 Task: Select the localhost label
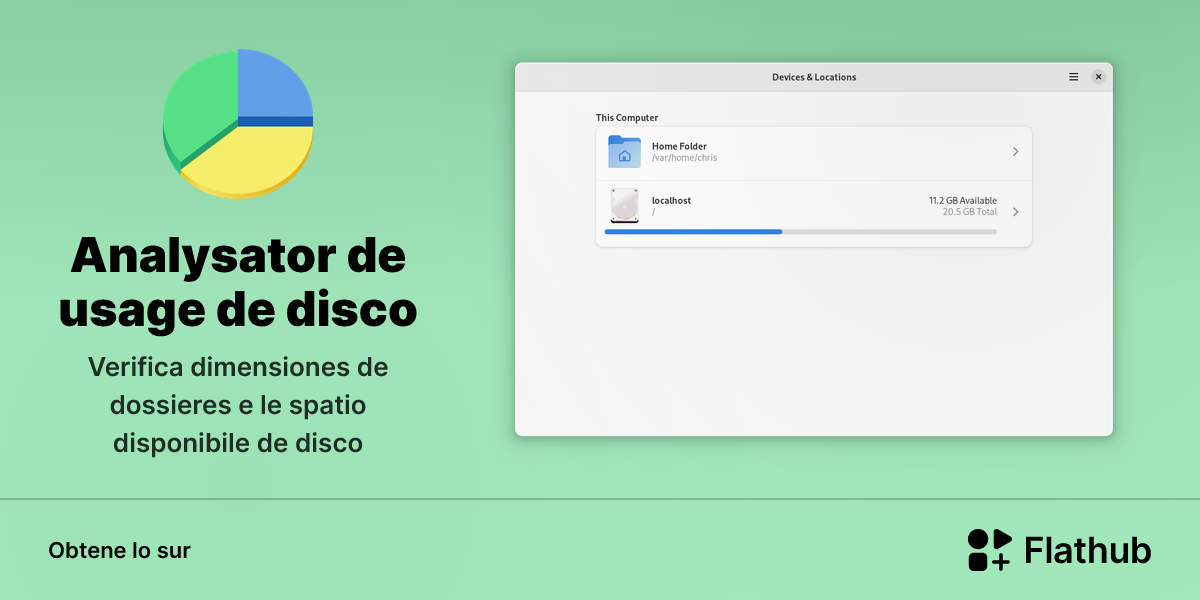[671, 200]
